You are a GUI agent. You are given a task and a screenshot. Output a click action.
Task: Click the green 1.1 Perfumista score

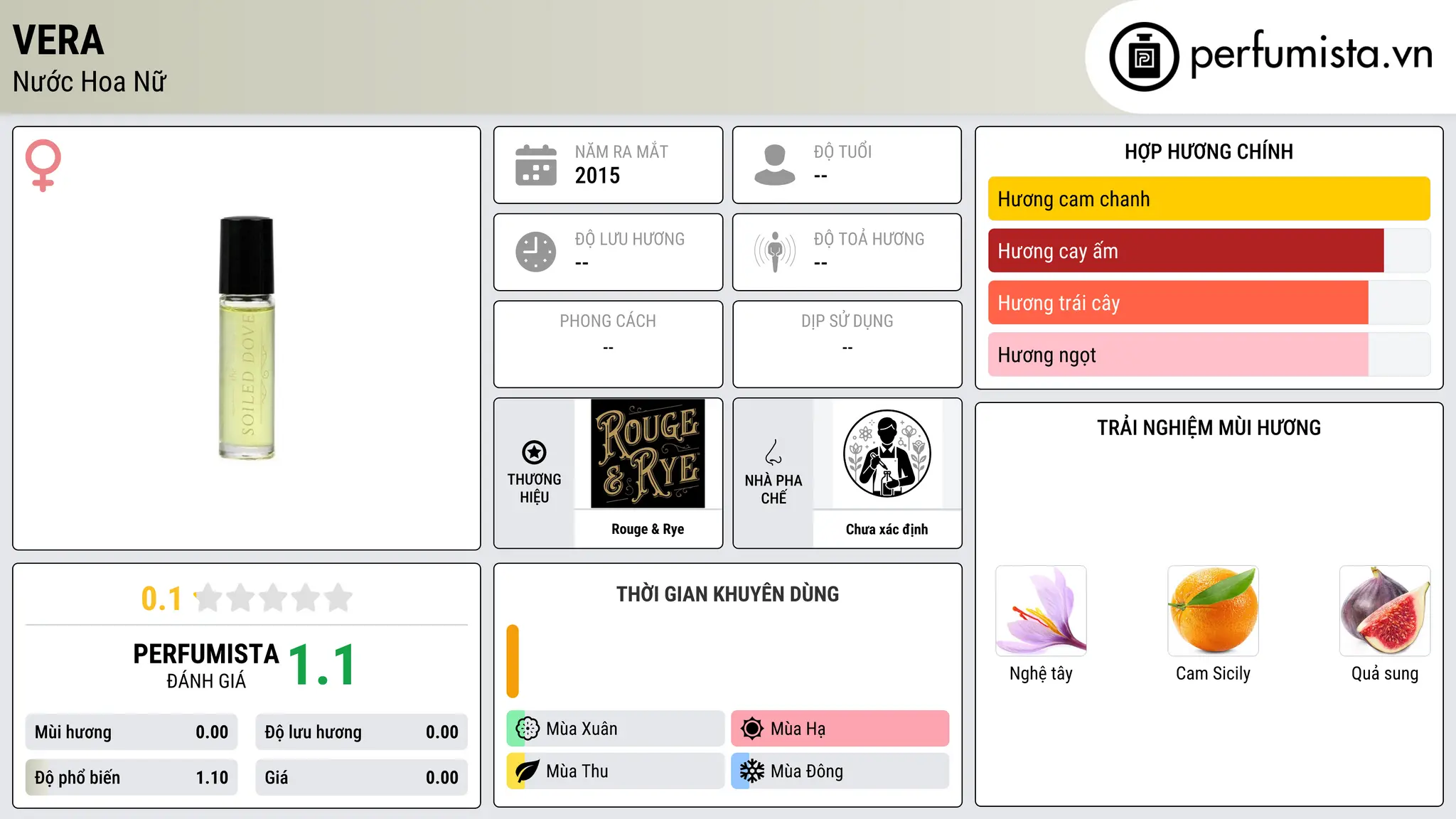[322, 665]
